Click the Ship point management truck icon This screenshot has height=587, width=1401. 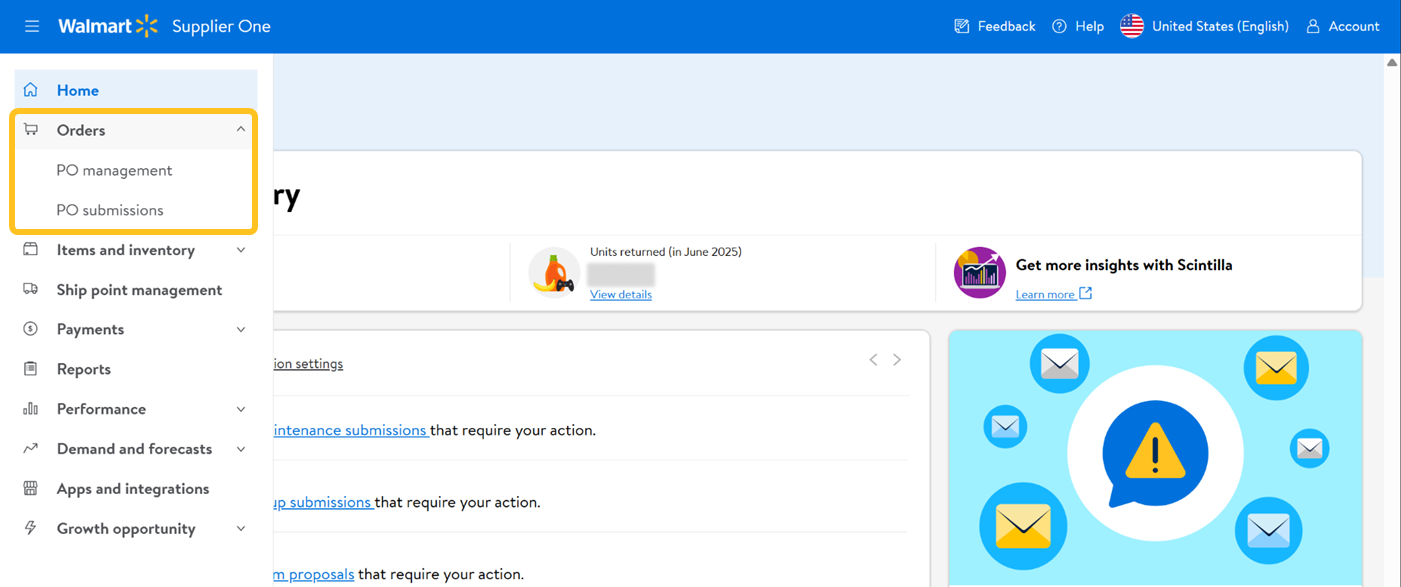(31, 289)
